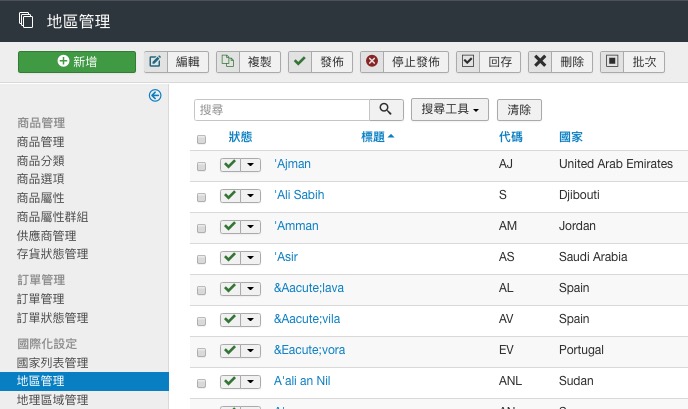Screen dimensions: 688x409
Task: Collapse sidebar with the blue arrow icon
Action: tap(155, 96)
